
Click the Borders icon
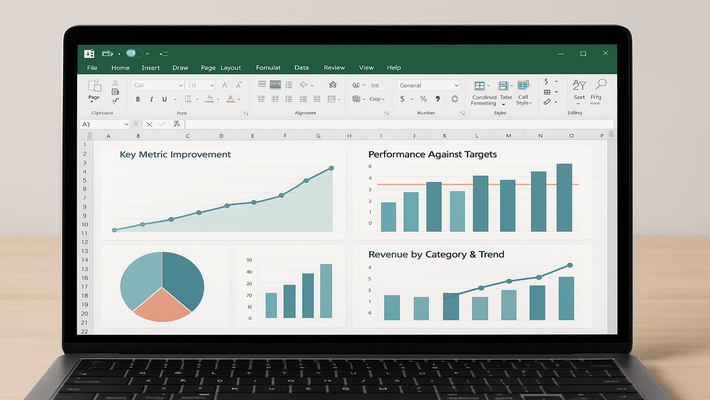188,99
